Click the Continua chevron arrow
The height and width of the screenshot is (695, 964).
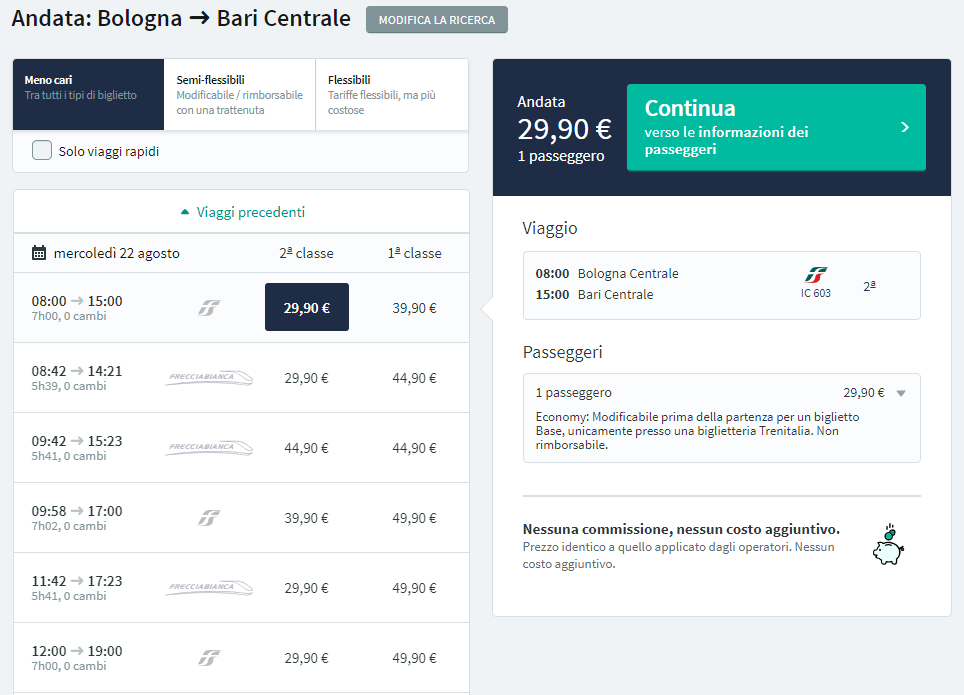click(905, 127)
